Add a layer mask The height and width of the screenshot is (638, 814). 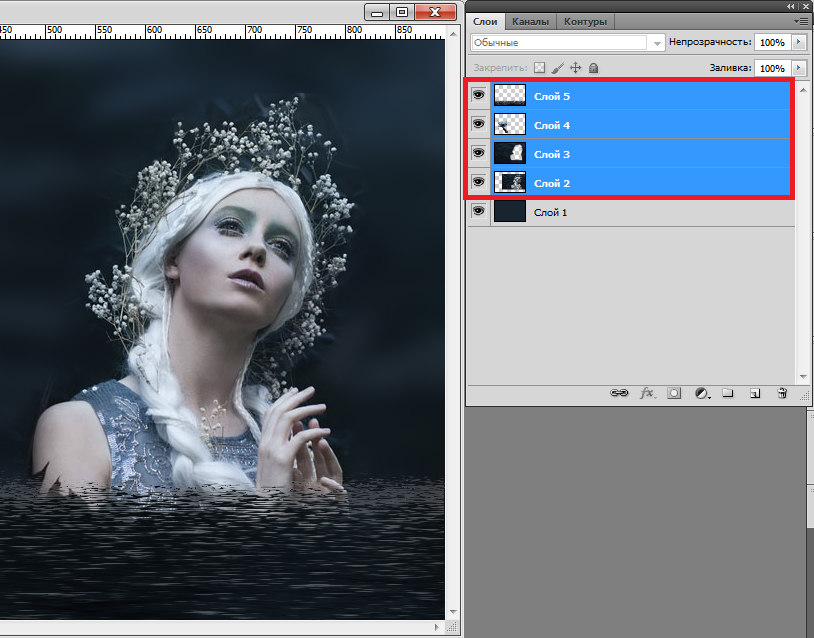(674, 394)
